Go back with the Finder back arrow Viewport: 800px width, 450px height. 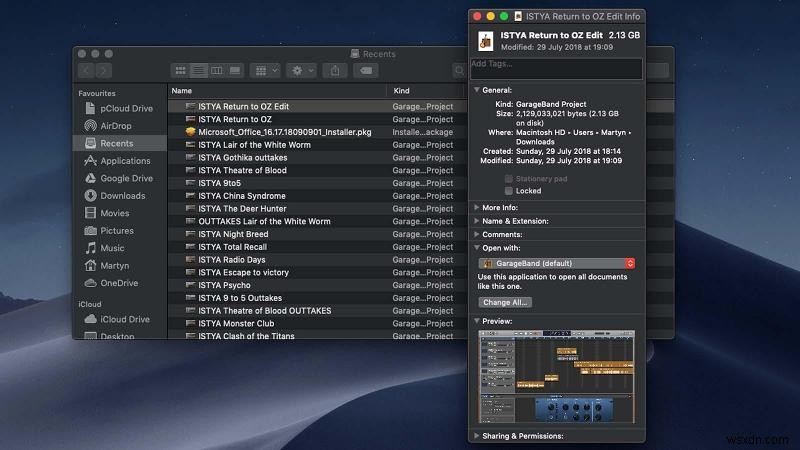point(86,71)
